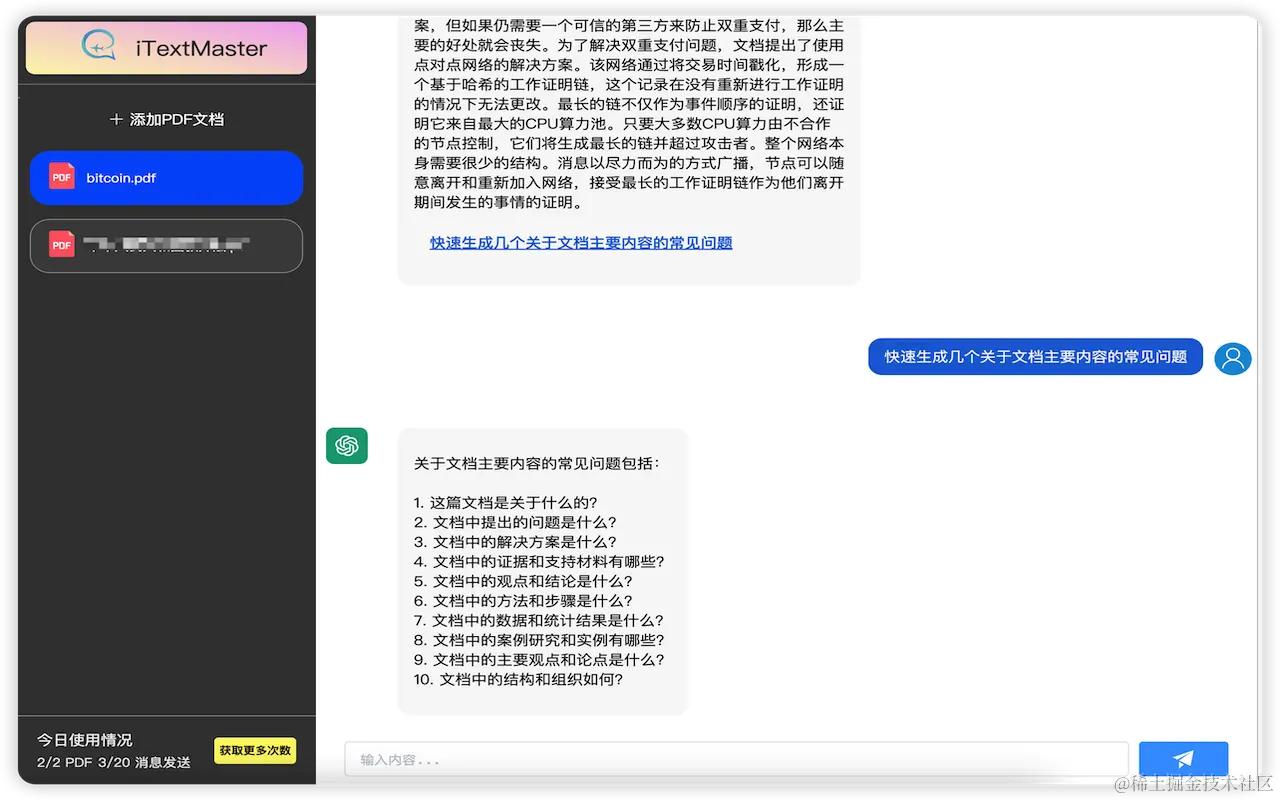Click the question 9. 文档中的主要观点和论点是什么?
1280x800 pixels.
539,660
